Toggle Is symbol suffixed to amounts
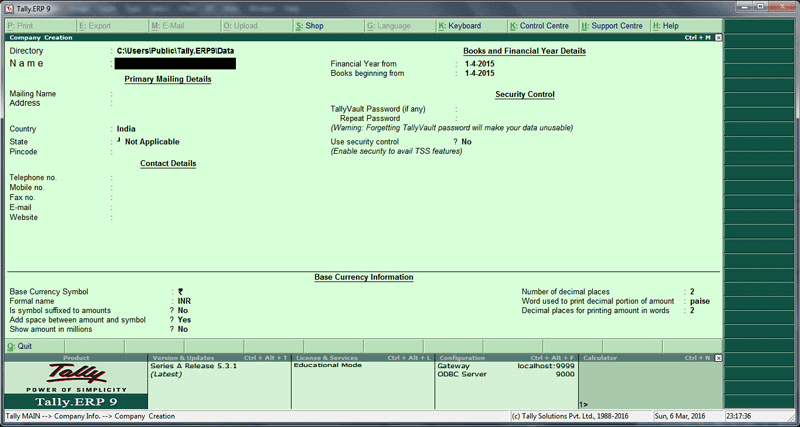 pos(183,311)
